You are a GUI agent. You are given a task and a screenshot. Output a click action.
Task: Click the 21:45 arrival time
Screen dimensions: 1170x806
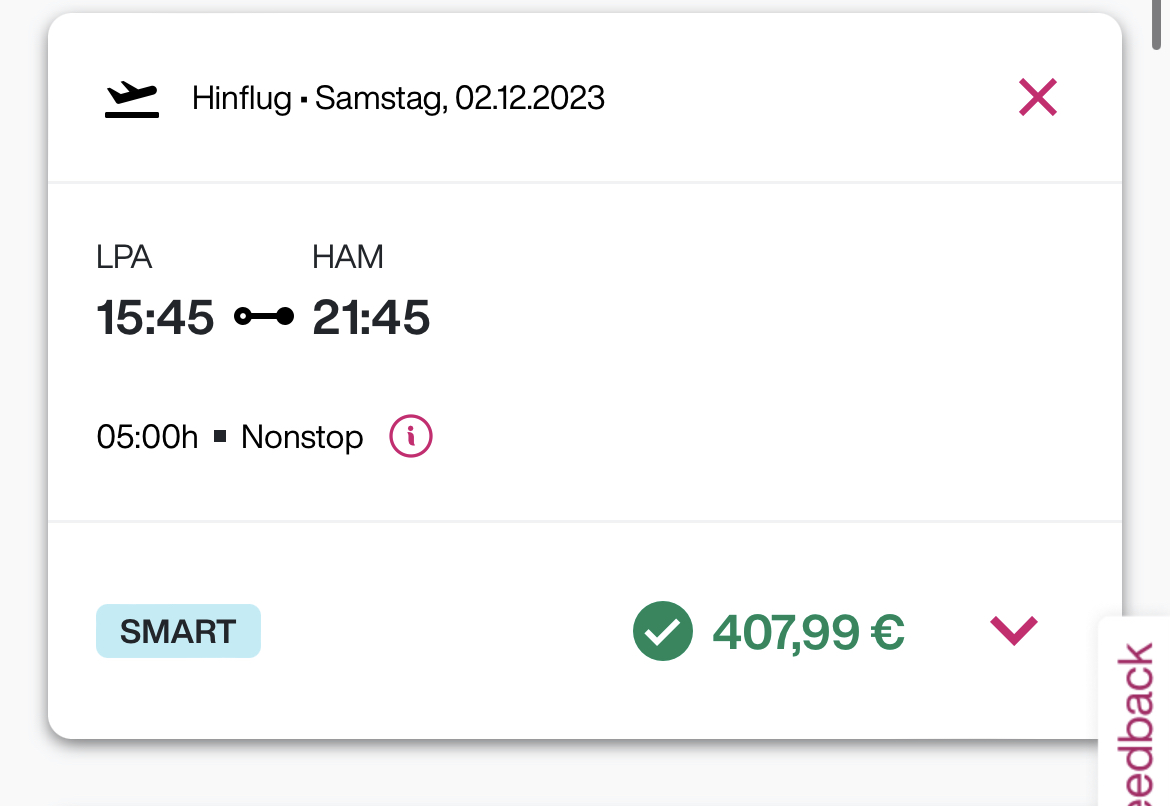pyautogui.click(x=371, y=318)
